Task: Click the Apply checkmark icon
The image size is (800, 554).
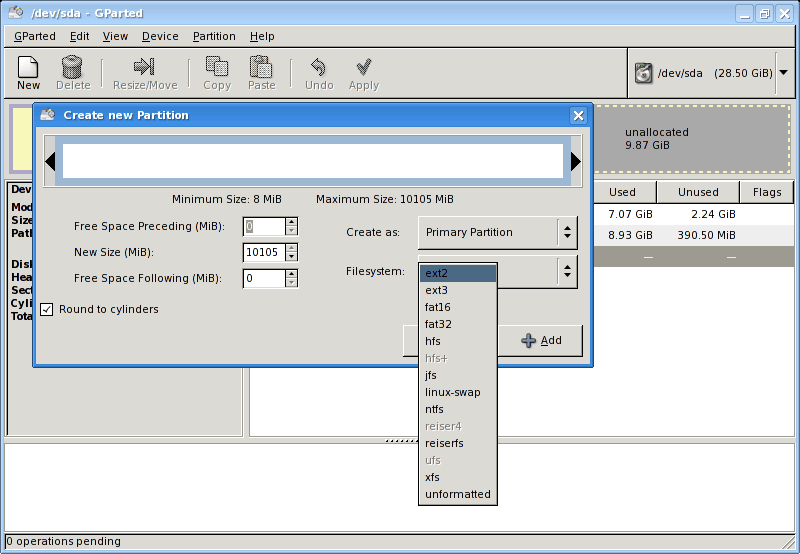Action: (364, 67)
